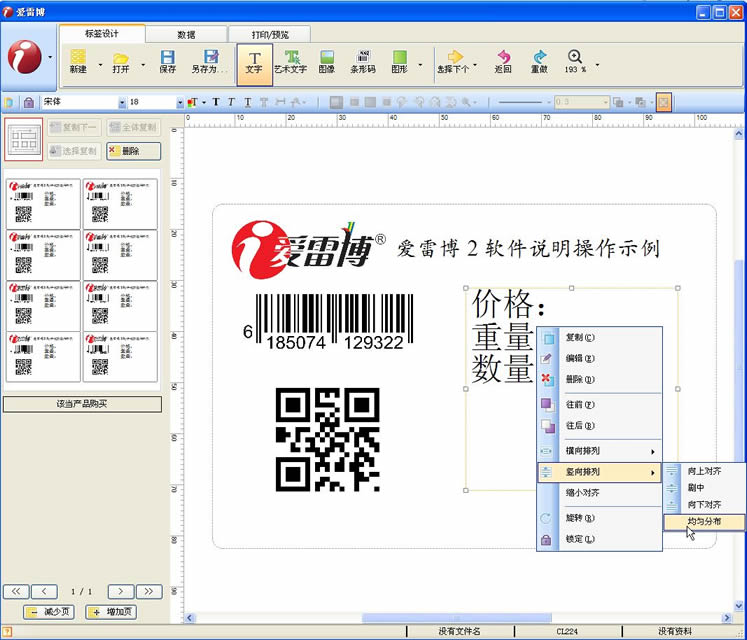Screen dimensions: 747x640
Task: Click the font color T icon
Action: 192,102
